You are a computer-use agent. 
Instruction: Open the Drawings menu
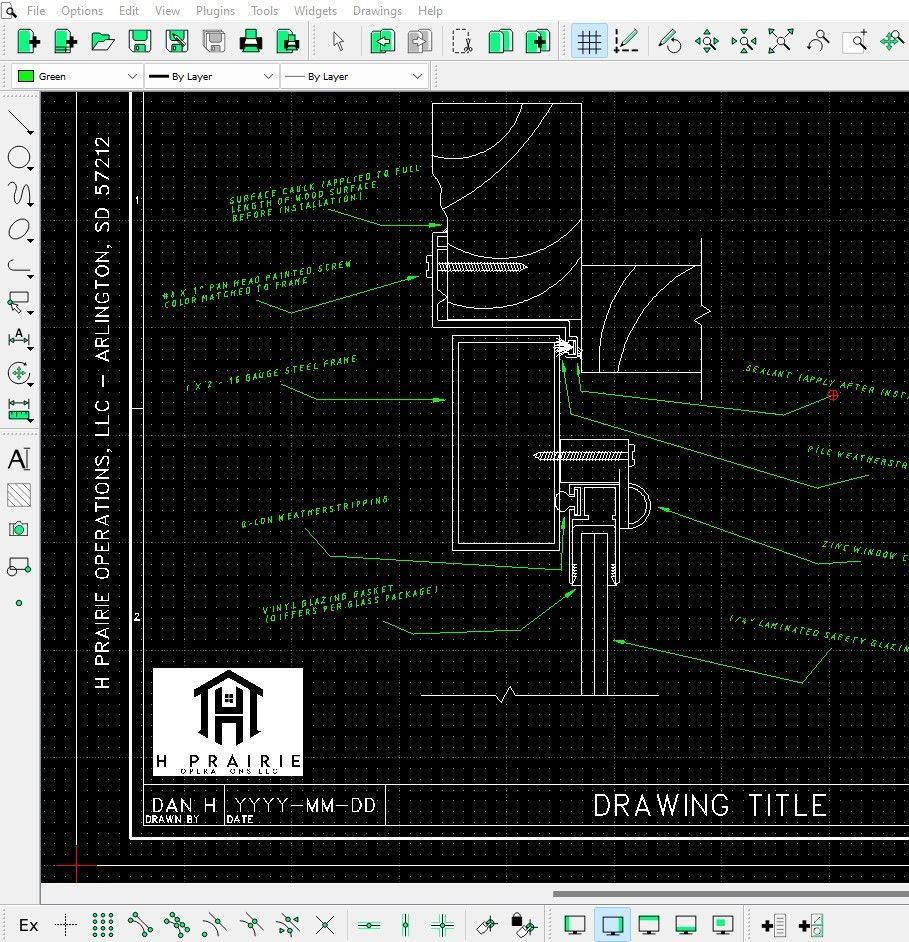coord(377,11)
